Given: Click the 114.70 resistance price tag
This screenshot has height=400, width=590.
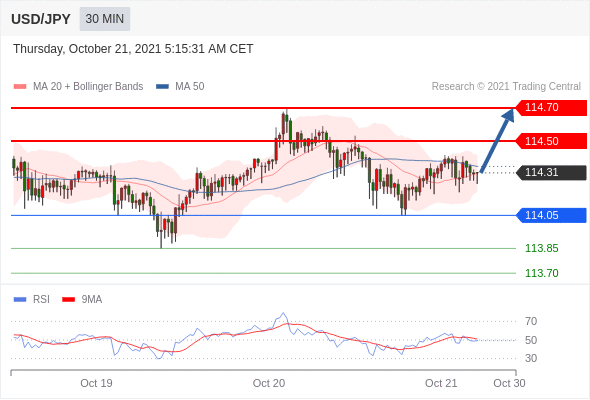Looking at the screenshot, I should pyautogui.click(x=551, y=108).
